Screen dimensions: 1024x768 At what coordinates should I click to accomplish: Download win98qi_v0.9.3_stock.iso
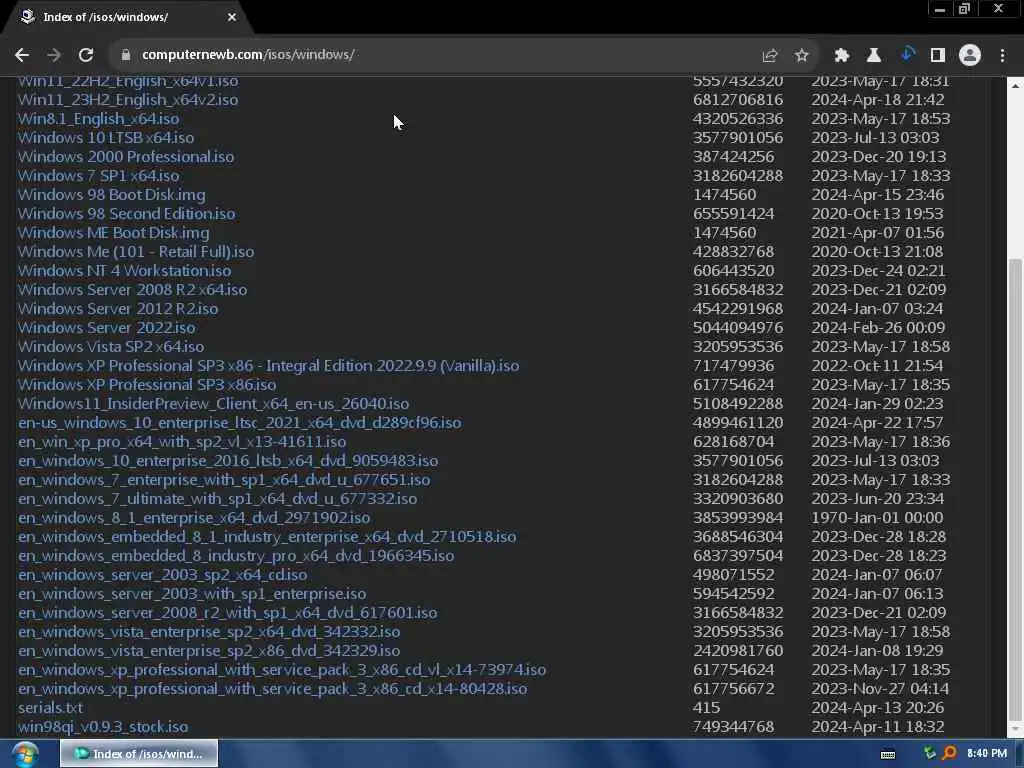(103, 726)
